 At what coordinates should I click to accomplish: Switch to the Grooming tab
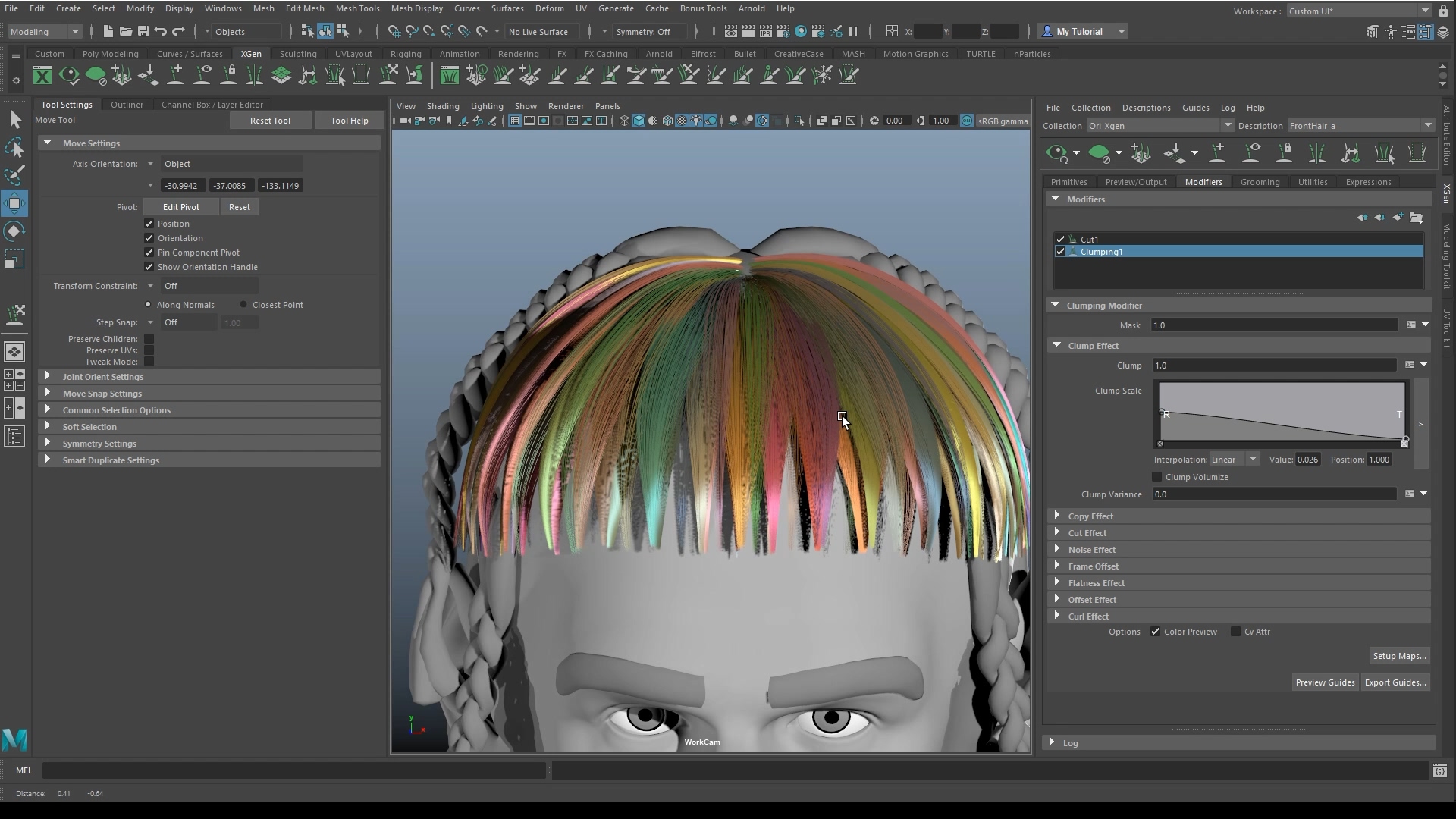click(1260, 182)
